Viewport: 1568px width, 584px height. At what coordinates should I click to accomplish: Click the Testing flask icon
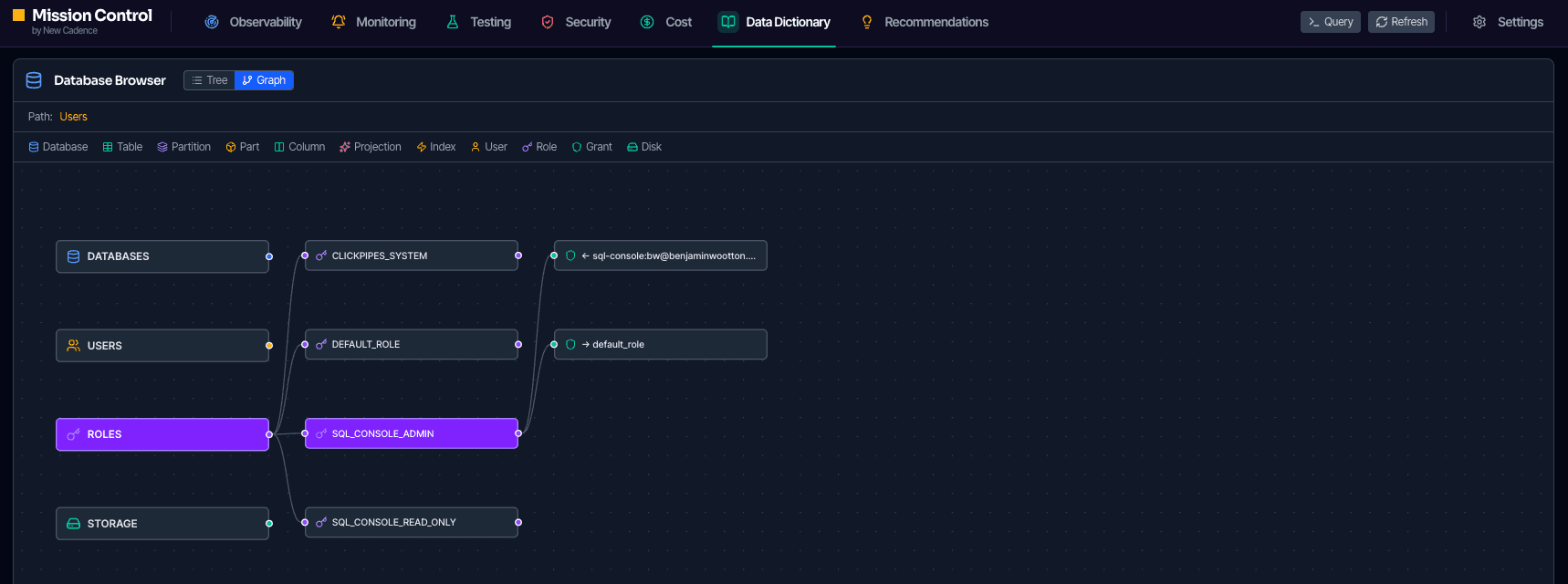[453, 22]
